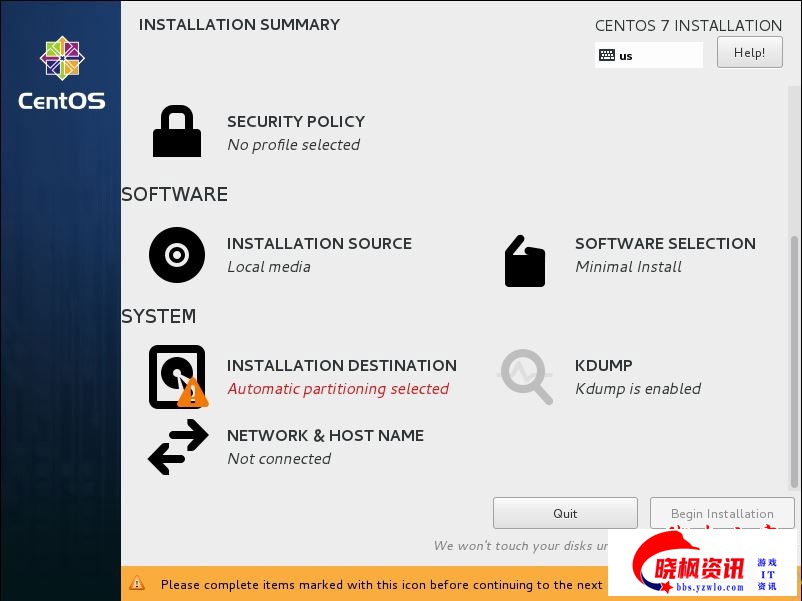Open Security Policy via the lock icon
Screen dimensions: 802x601
coord(177,132)
